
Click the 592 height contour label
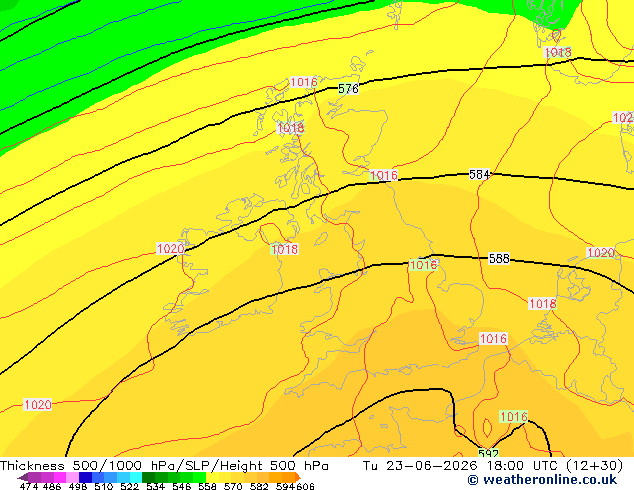point(488,453)
